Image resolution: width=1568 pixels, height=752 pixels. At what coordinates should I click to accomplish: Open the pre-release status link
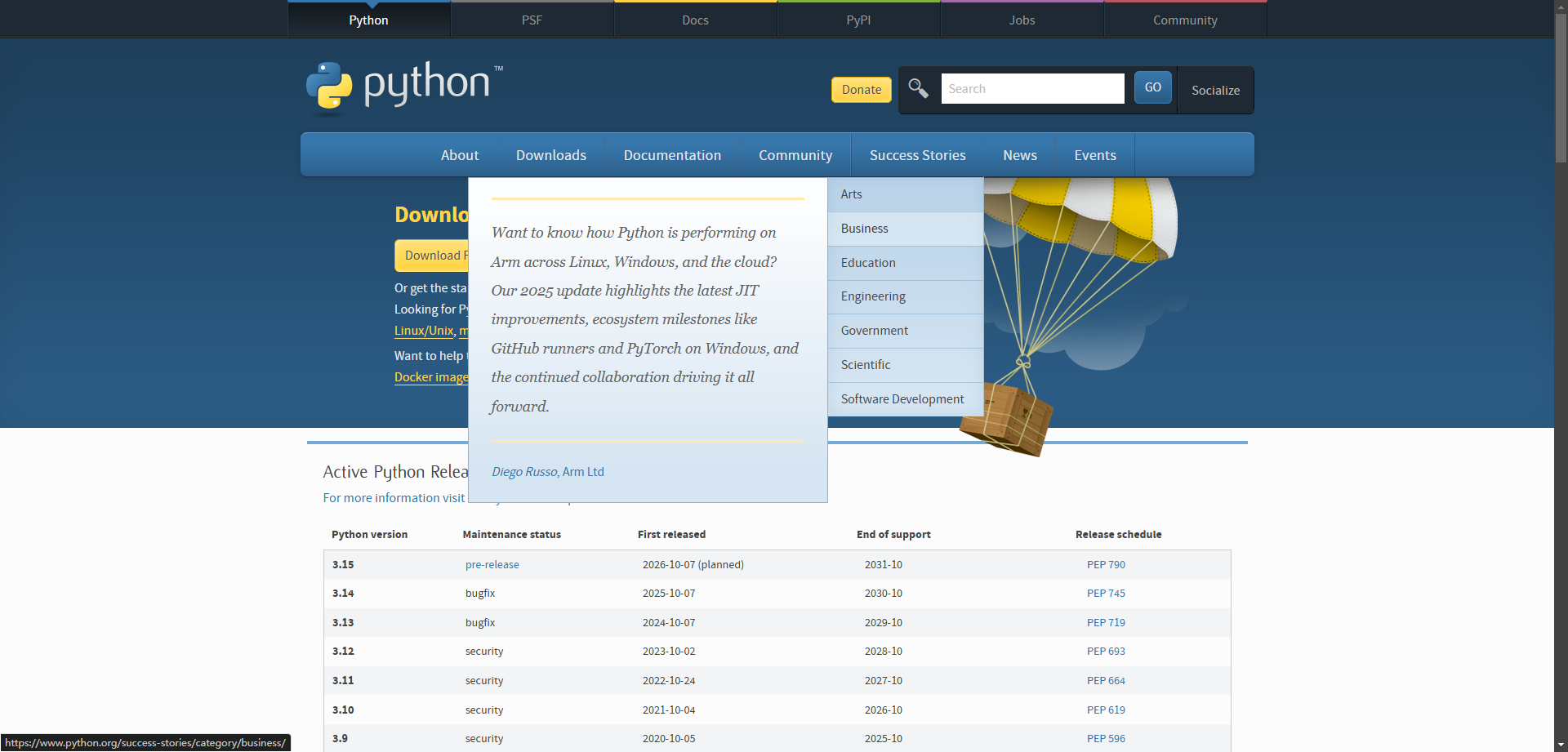(492, 565)
